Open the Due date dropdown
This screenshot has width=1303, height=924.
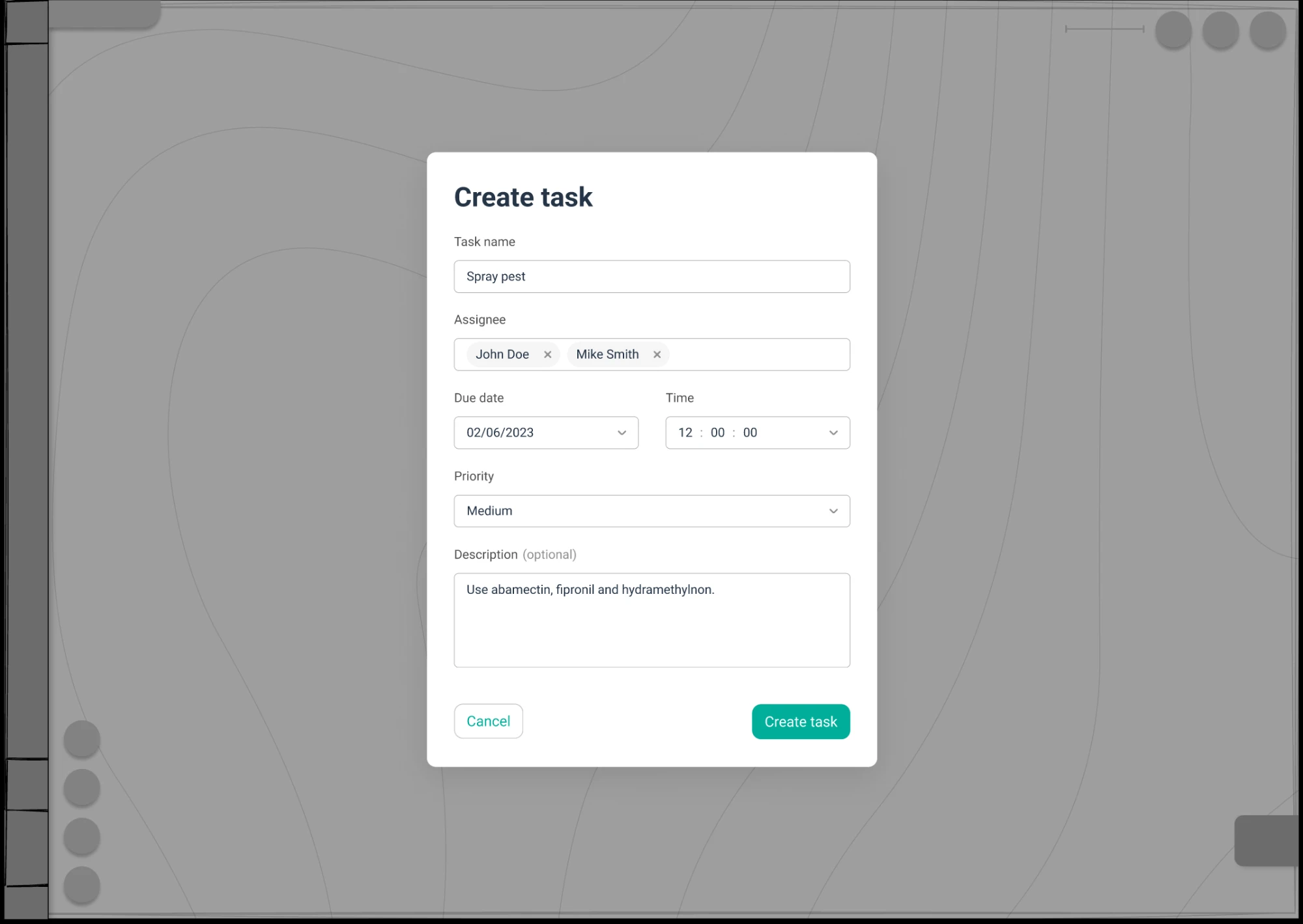click(546, 432)
